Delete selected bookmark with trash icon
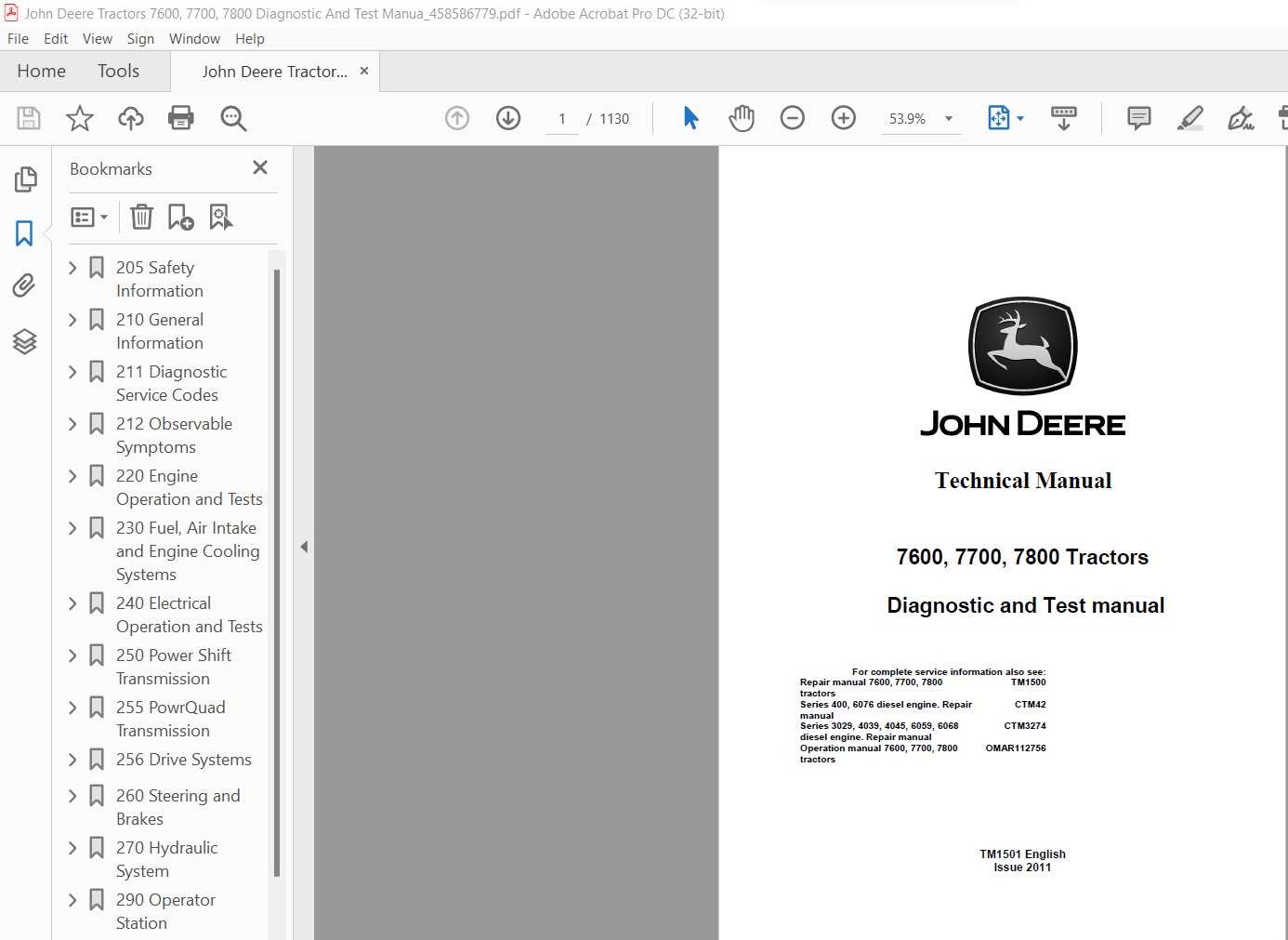The image size is (1288, 940). point(141,217)
